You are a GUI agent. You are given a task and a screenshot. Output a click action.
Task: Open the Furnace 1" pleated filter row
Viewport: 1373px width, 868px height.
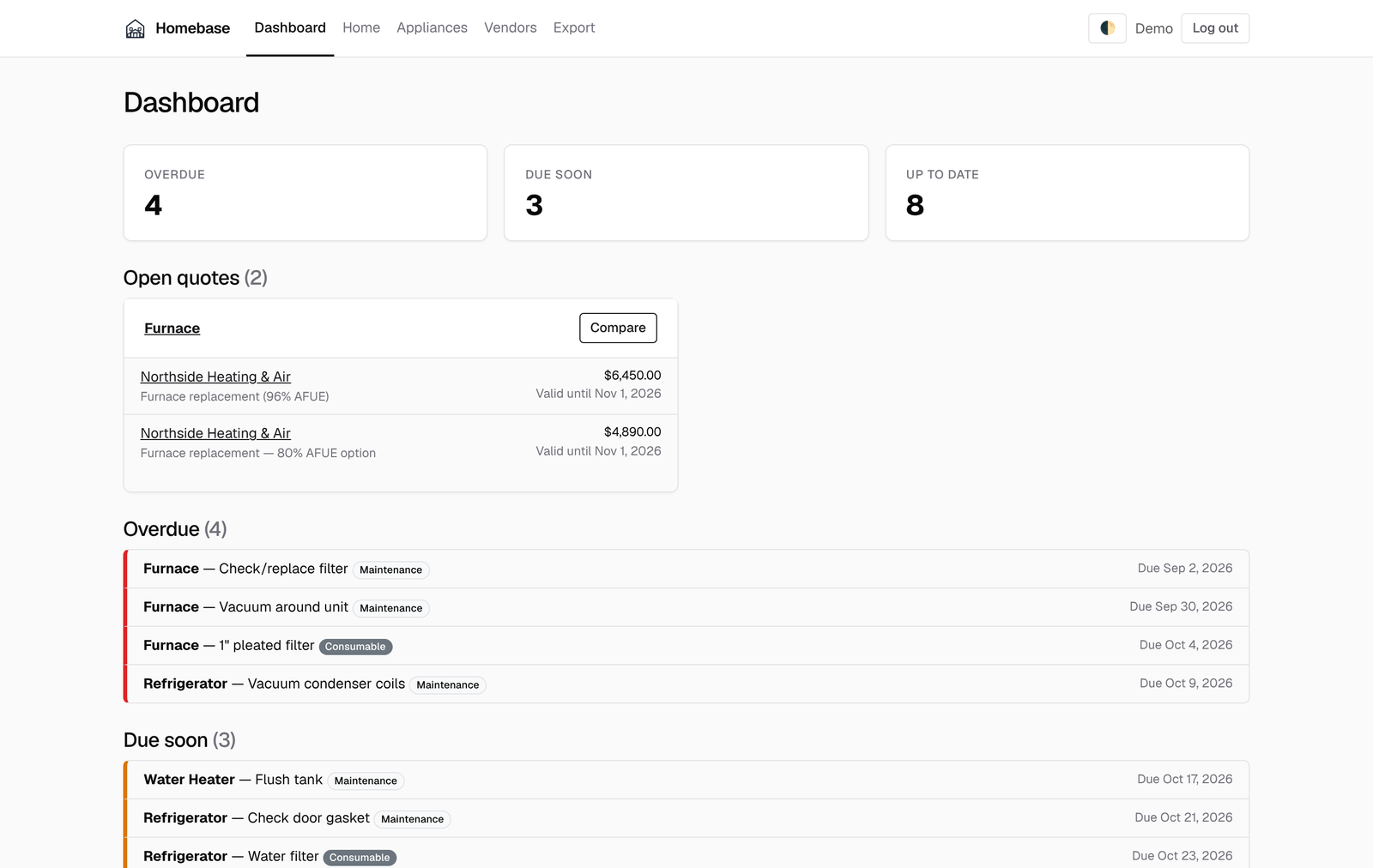tap(686, 646)
